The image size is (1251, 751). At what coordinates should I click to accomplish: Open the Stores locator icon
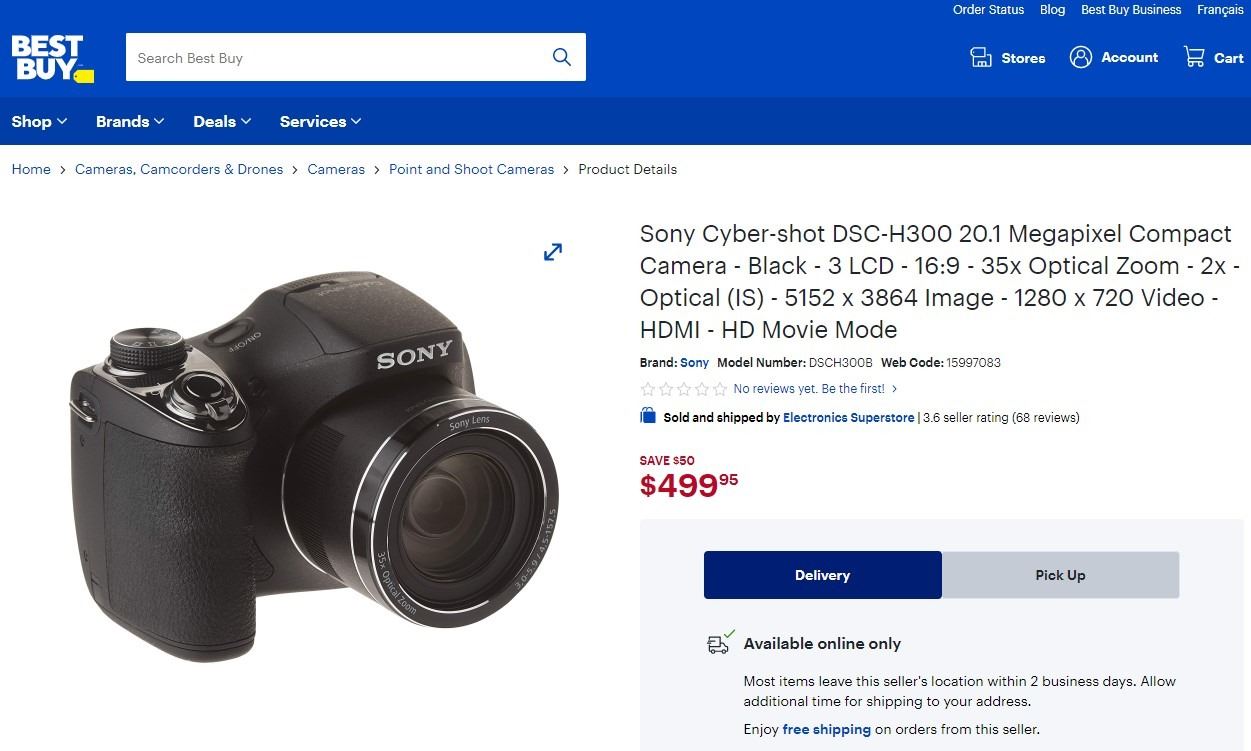tap(981, 57)
